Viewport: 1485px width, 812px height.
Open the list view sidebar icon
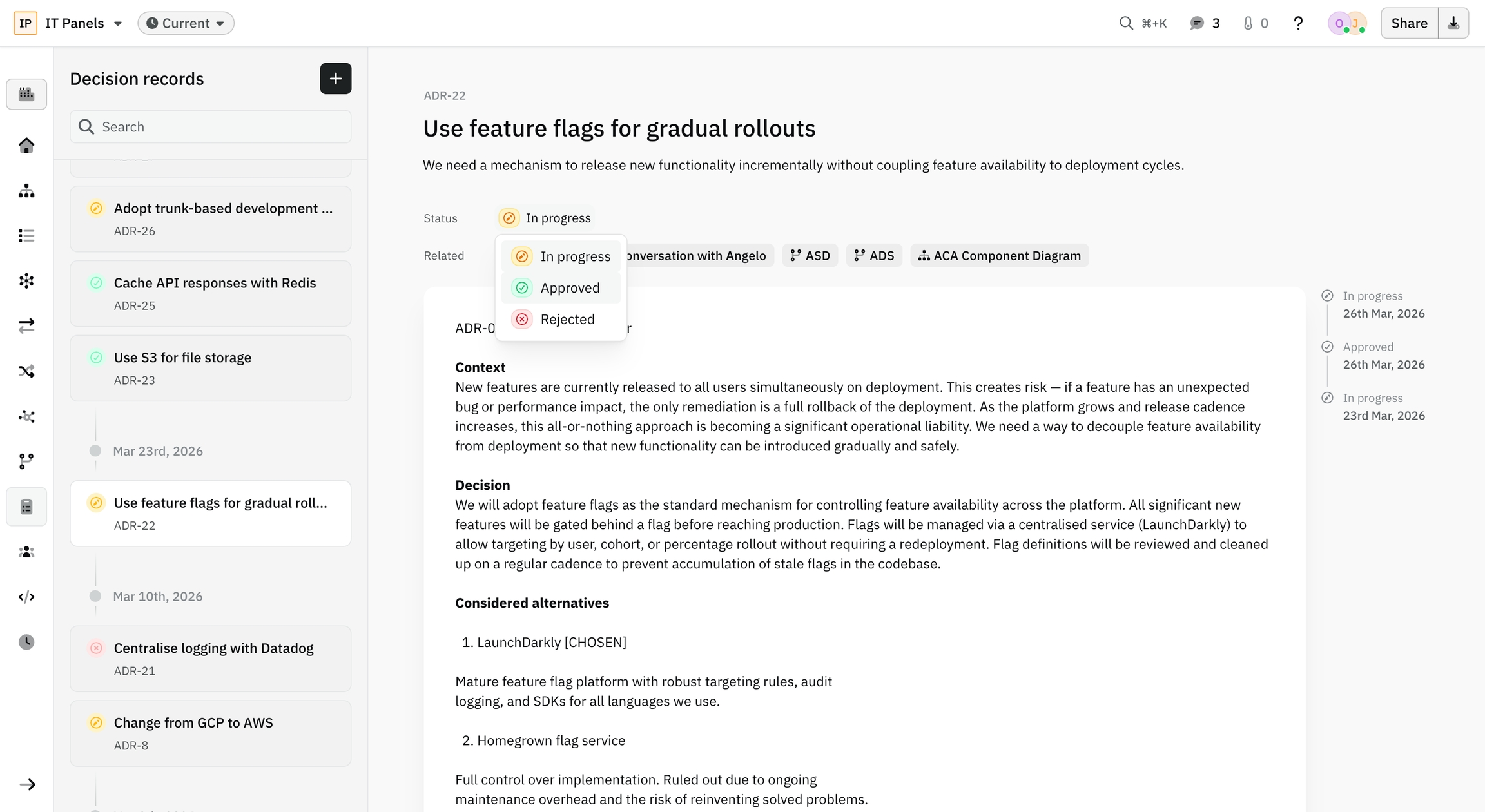click(26, 236)
